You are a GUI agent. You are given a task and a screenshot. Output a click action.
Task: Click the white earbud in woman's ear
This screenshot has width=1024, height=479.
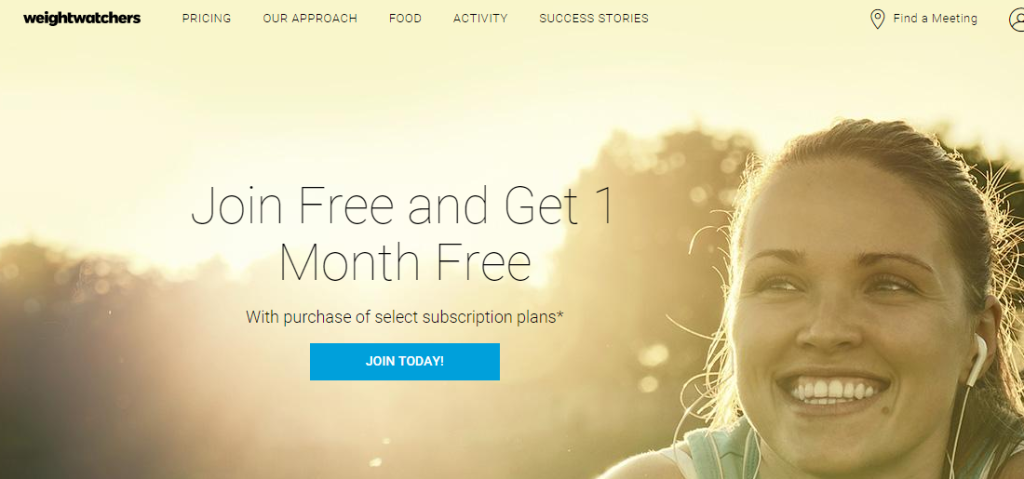[x=976, y=358]
